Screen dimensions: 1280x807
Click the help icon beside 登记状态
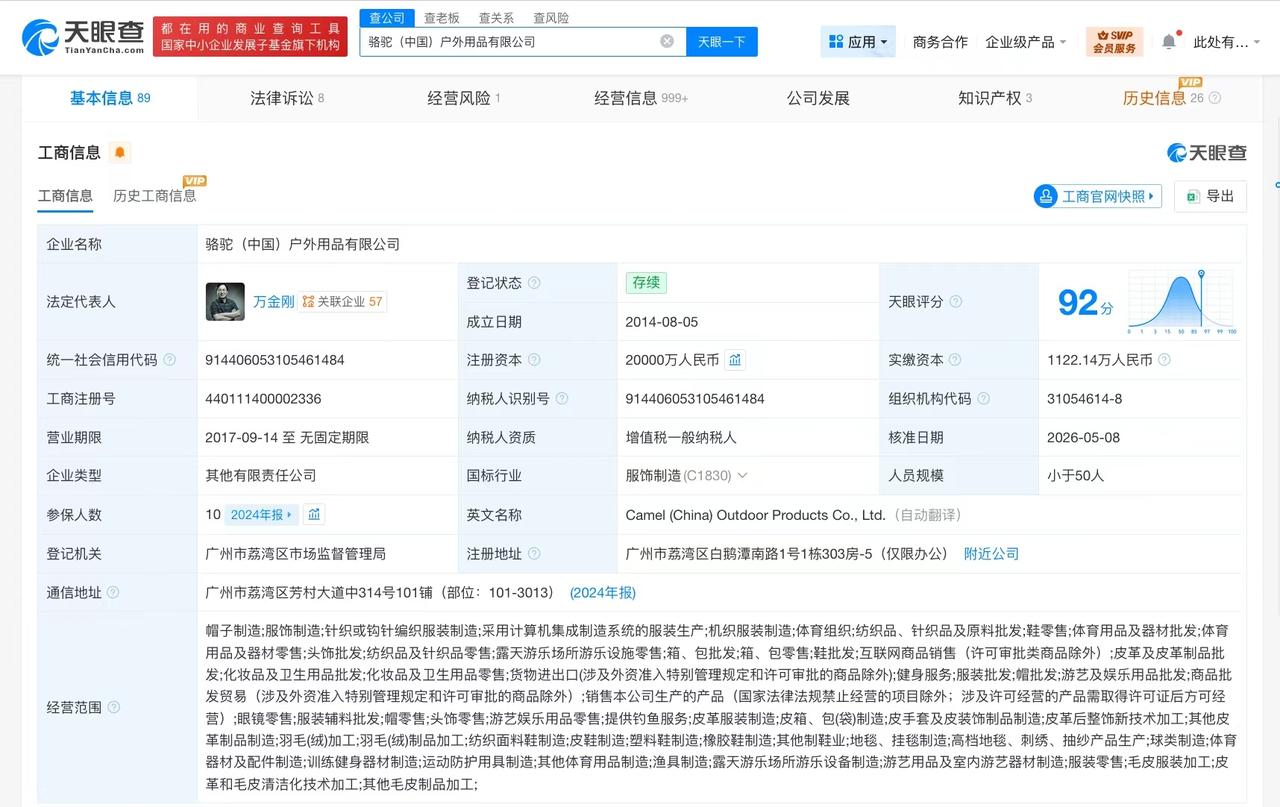[535, 283]
